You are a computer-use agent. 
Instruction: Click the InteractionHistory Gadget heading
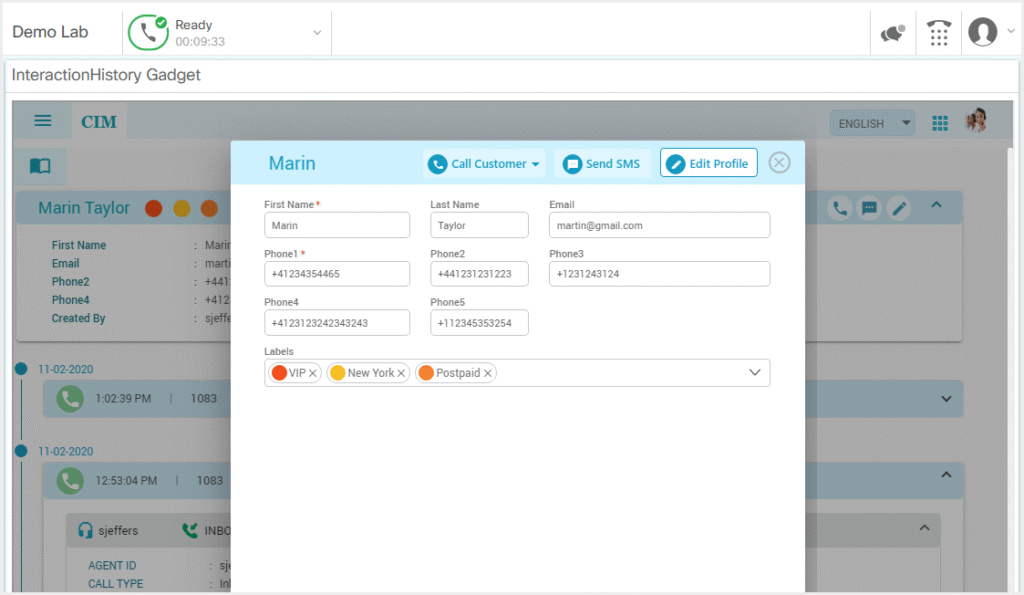pos(106,75)
